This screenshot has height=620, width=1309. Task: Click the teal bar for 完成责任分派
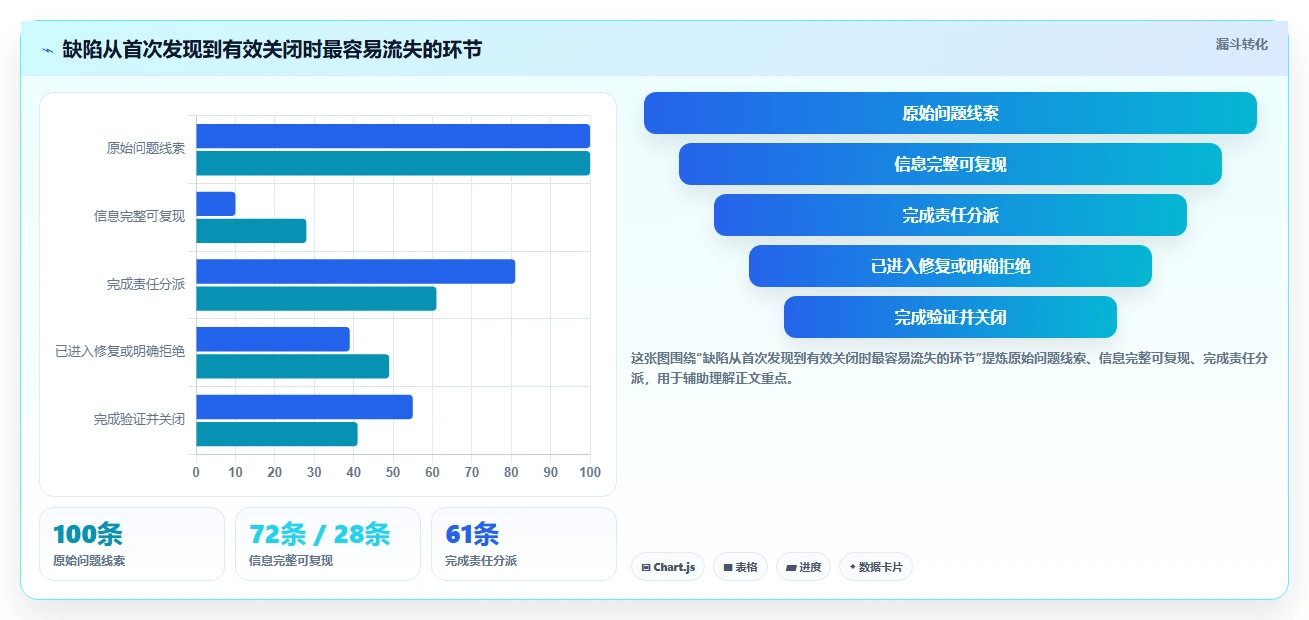[316, 298]
